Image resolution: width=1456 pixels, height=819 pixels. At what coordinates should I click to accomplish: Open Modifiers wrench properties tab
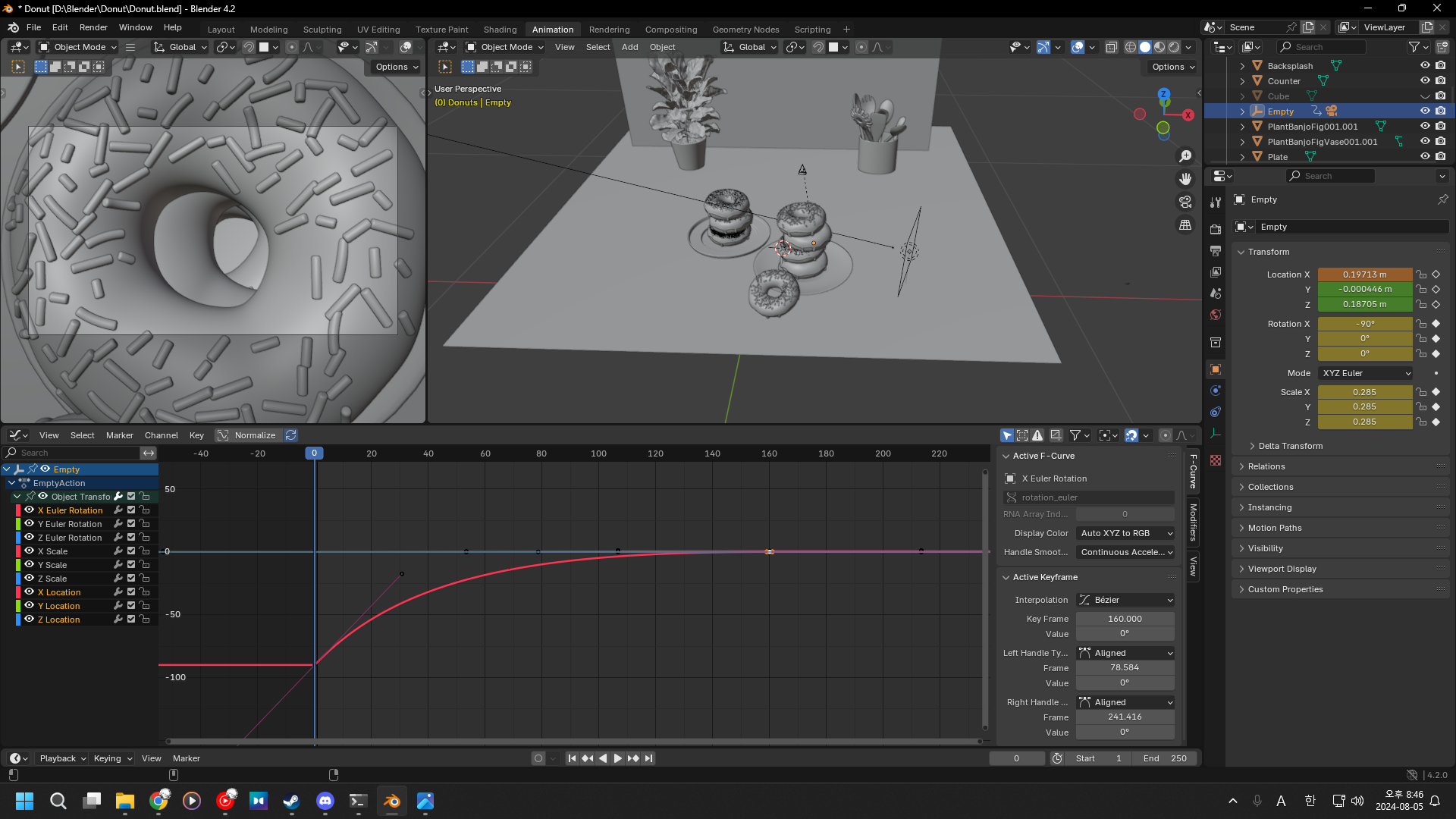point(1216,202)
